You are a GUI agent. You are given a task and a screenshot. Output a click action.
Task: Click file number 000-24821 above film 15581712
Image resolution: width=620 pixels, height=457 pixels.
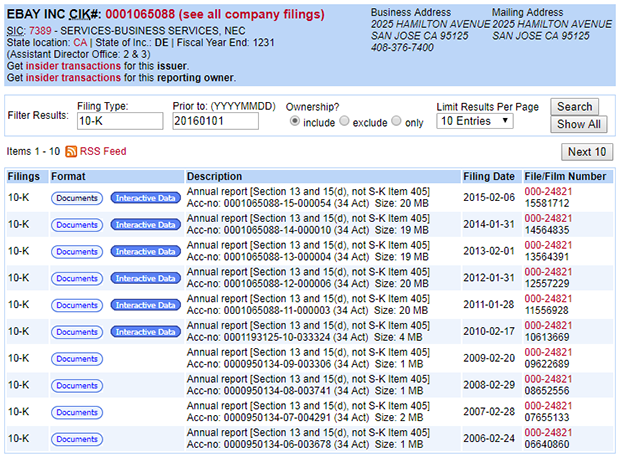[x=548, y=192]
